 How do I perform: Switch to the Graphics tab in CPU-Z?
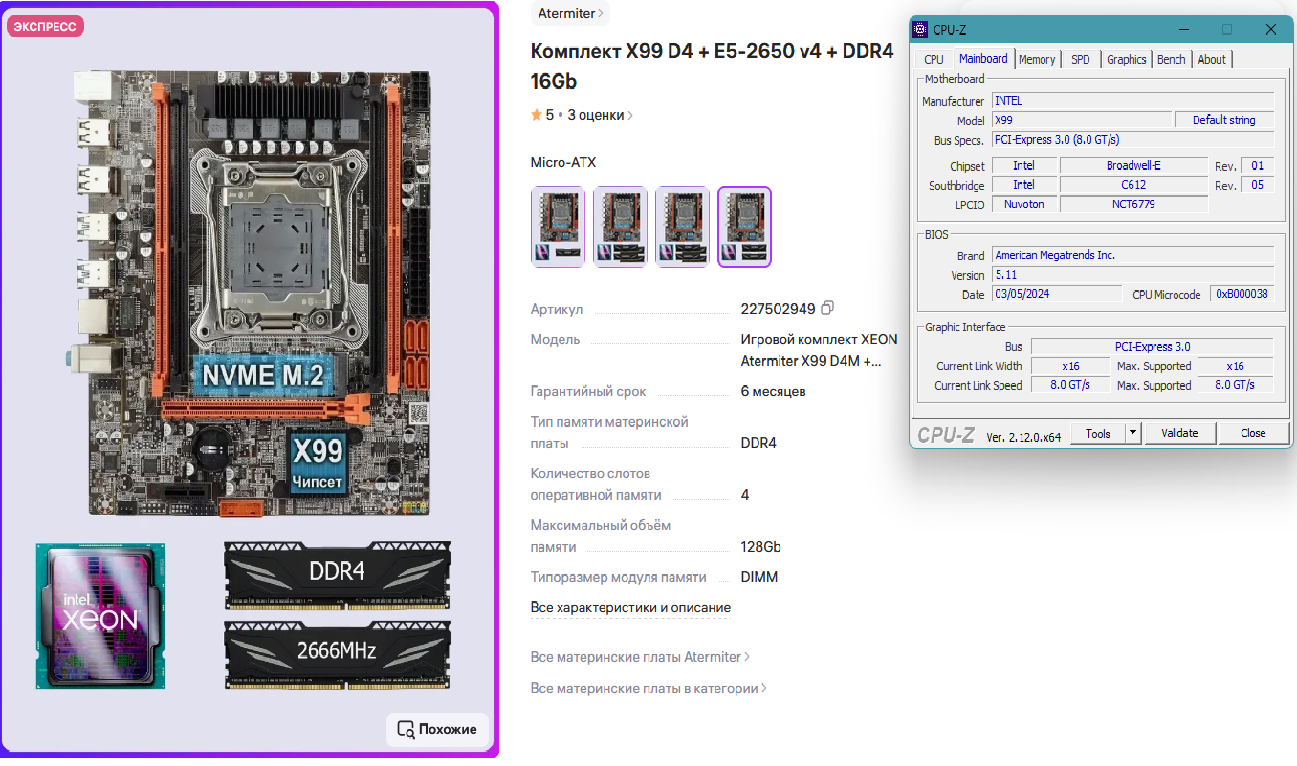[x=1127, y=60]
